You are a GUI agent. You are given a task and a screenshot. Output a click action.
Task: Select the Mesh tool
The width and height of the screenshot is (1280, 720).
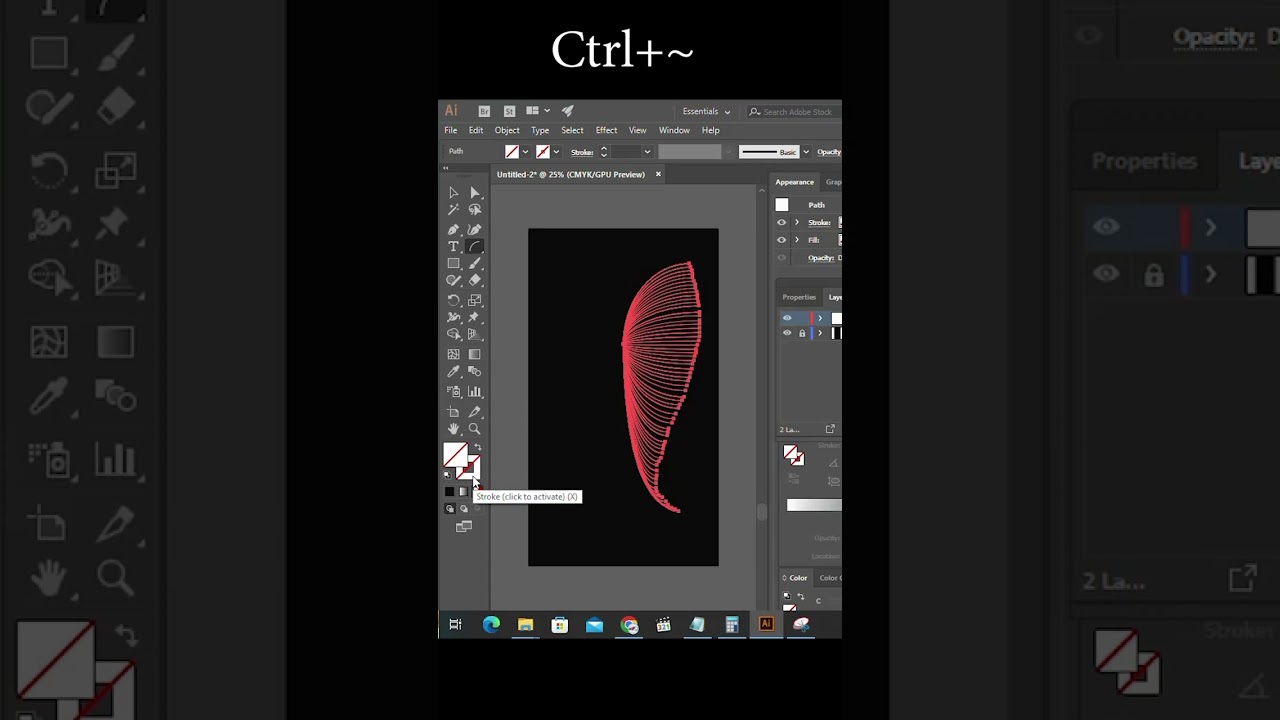(453, 354)
